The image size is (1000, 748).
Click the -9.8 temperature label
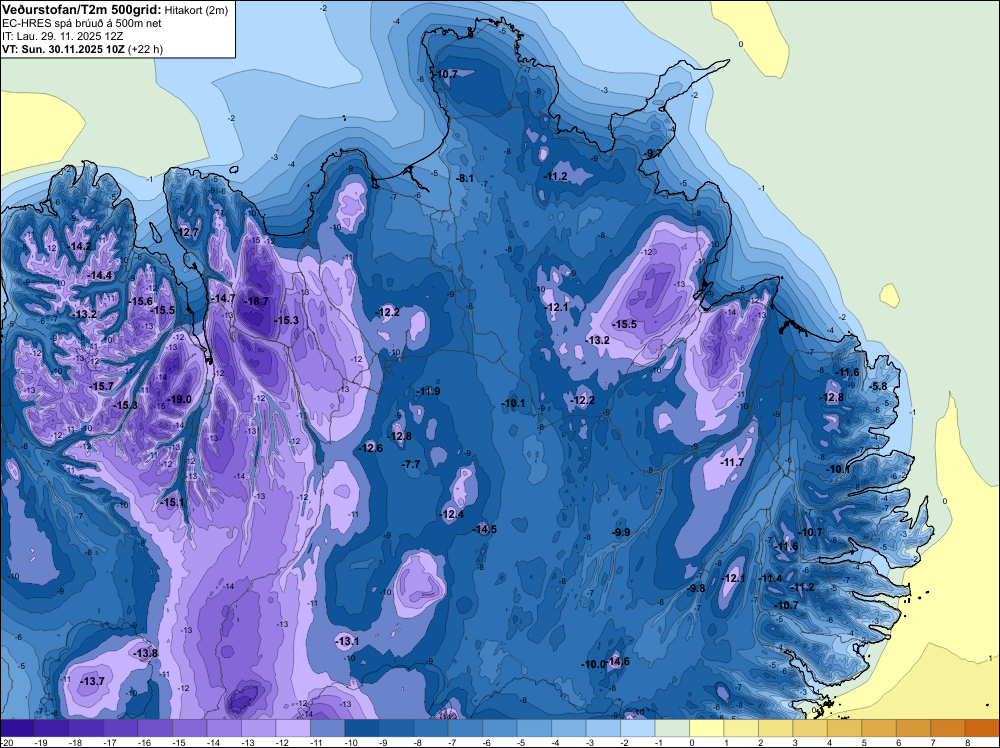pyautogui.click(x=696, y=589)
